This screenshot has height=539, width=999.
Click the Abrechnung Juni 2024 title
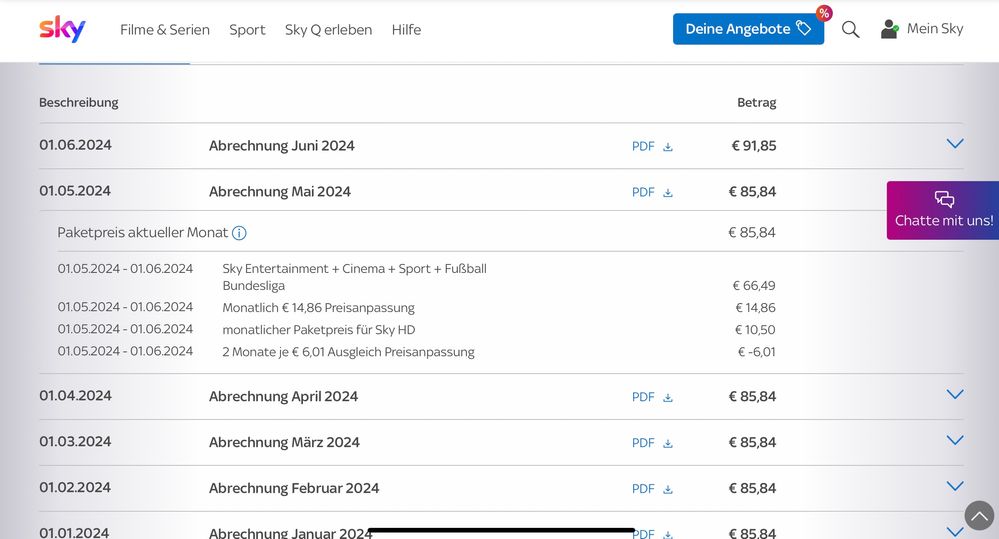point(282,146)
